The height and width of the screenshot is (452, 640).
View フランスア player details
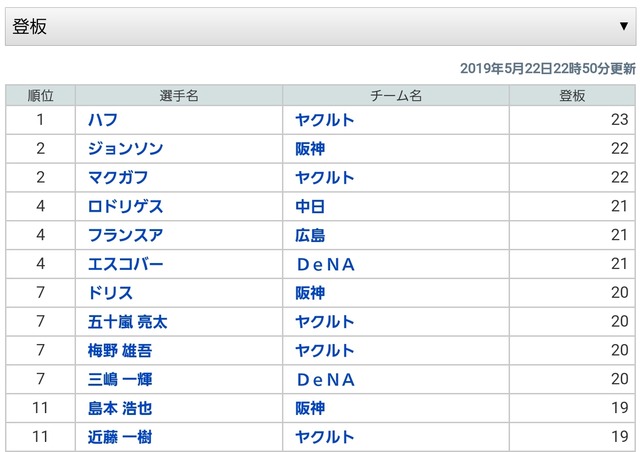[x=125, y=235]
